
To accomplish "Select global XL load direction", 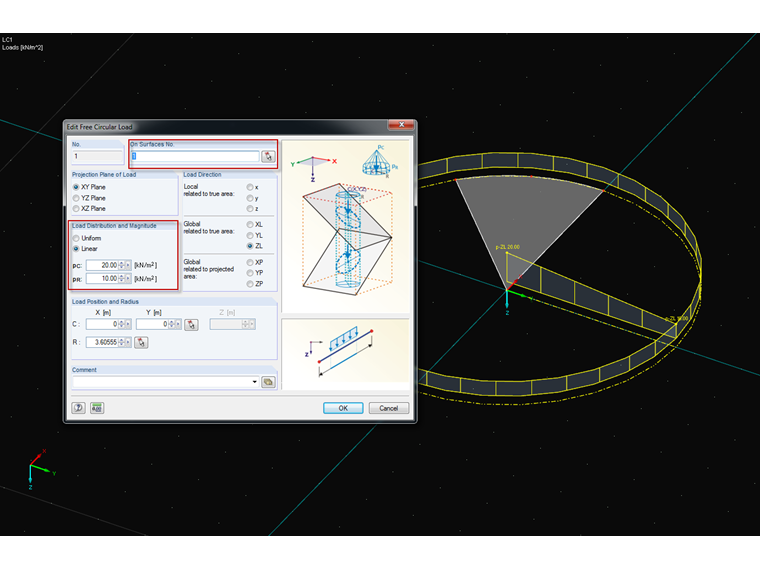I will coord(250,224).
